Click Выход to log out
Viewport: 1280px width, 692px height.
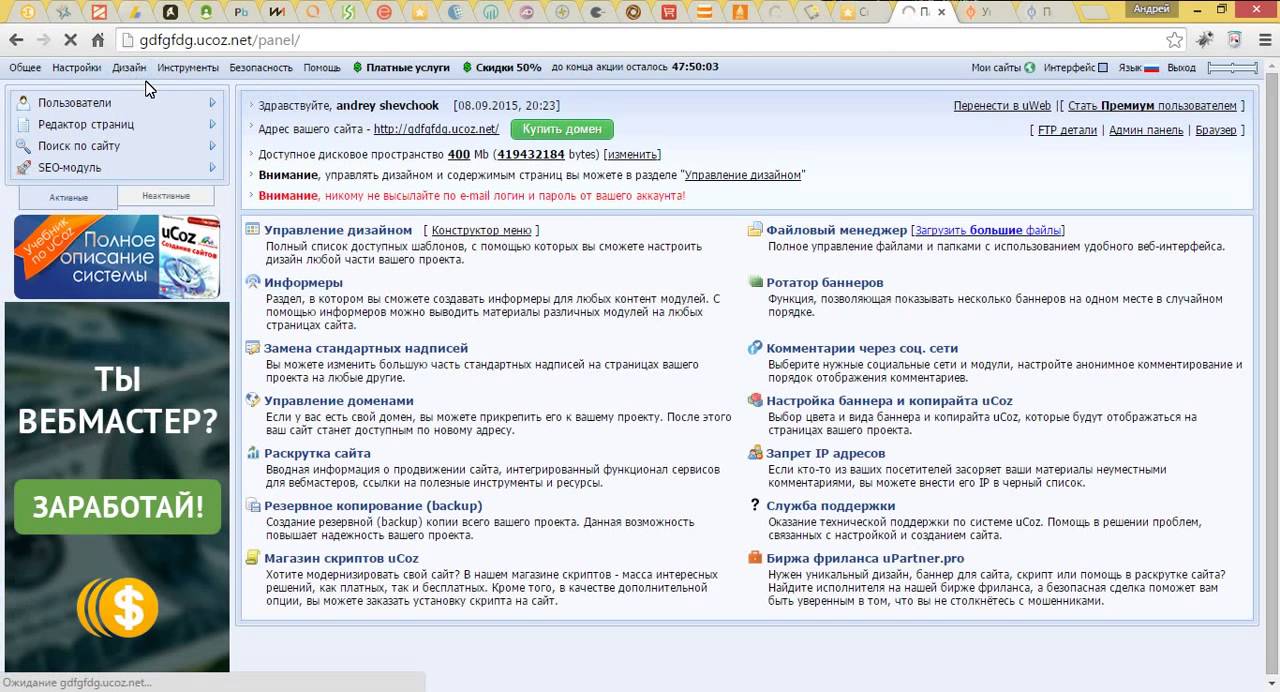1181,68
